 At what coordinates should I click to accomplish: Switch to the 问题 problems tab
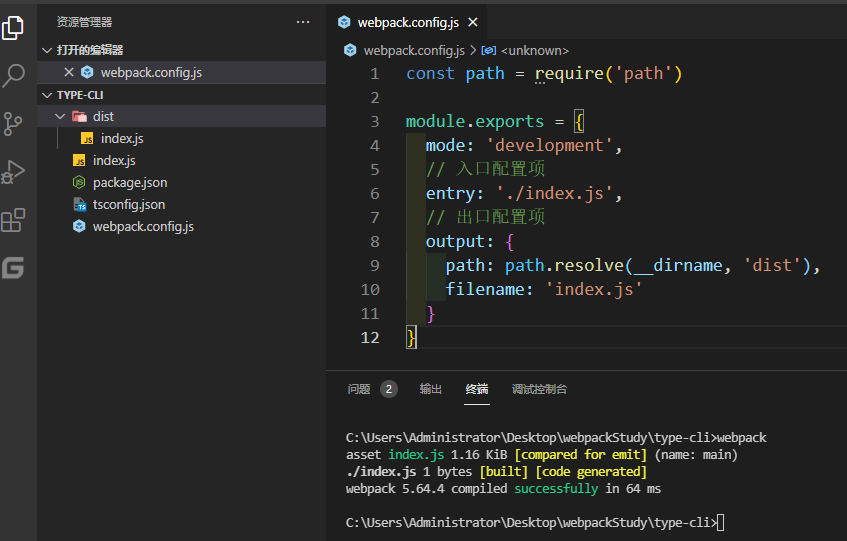(359, 389)
